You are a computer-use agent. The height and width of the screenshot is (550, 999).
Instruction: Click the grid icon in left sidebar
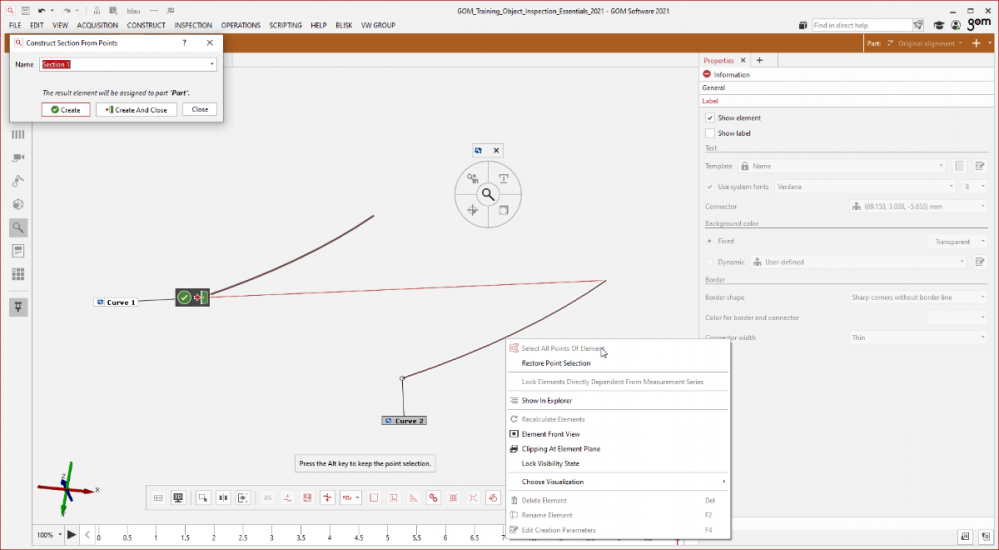tap(18, 274)
